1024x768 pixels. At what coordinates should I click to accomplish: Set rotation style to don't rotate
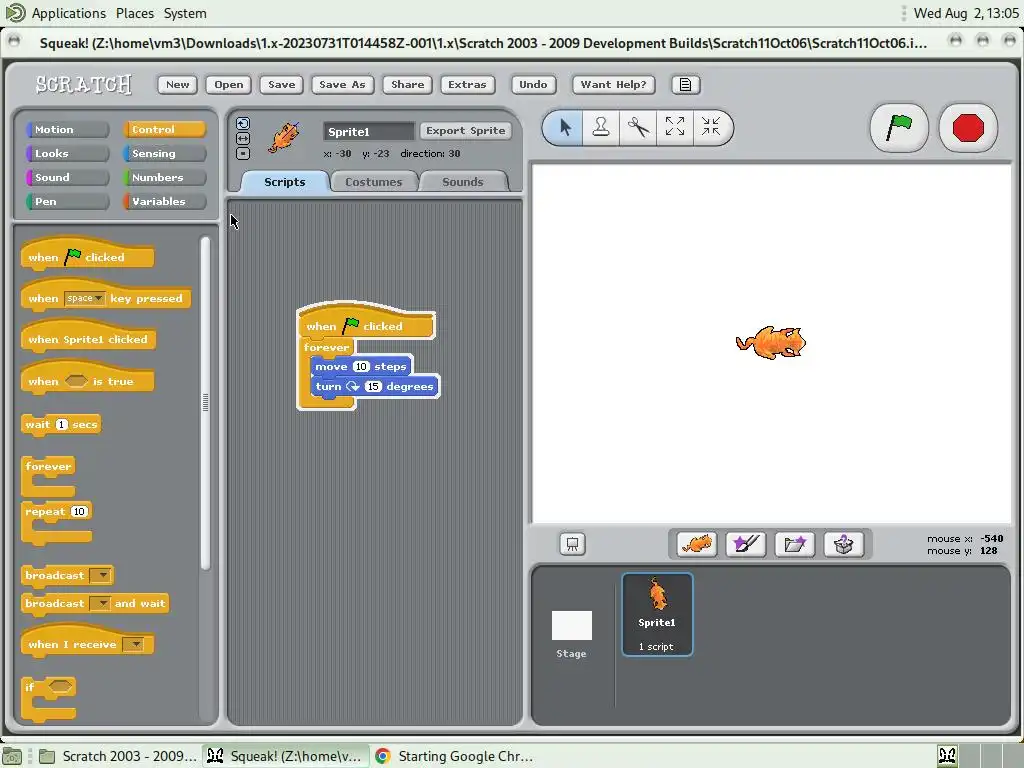243,153
